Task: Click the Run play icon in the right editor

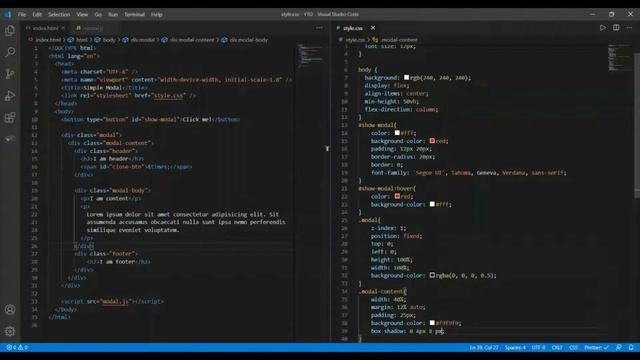Action: (x=602, y=28)
